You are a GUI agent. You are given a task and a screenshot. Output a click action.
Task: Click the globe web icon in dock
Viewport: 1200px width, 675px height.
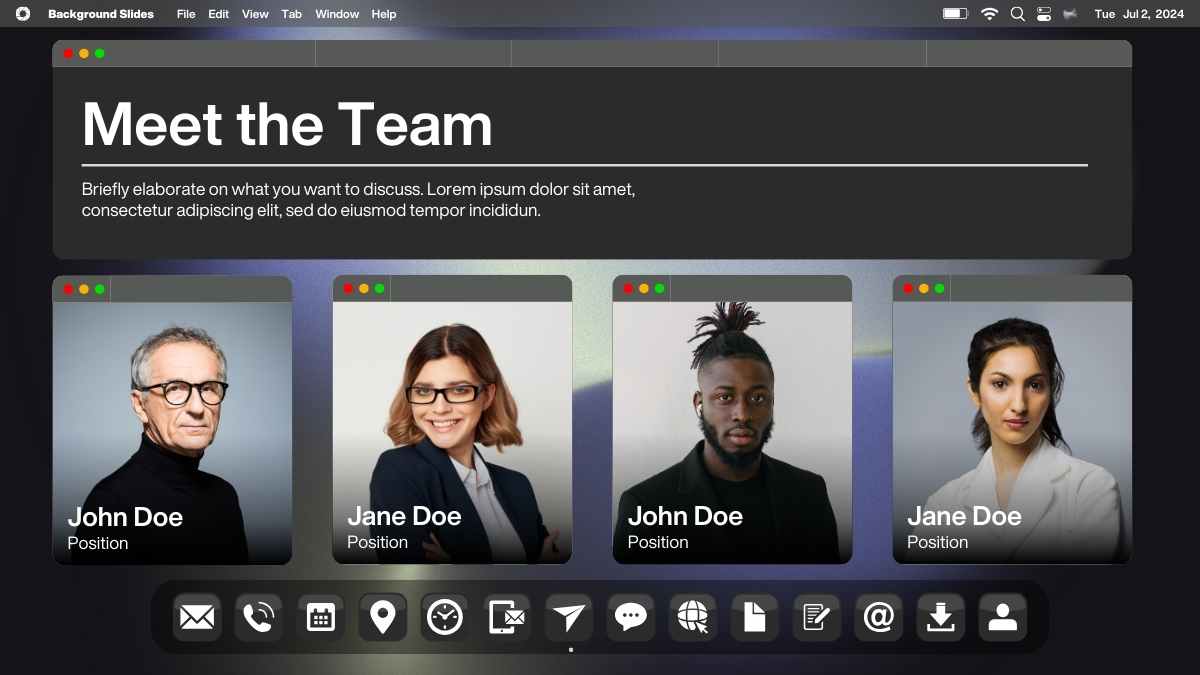[693, 617]
